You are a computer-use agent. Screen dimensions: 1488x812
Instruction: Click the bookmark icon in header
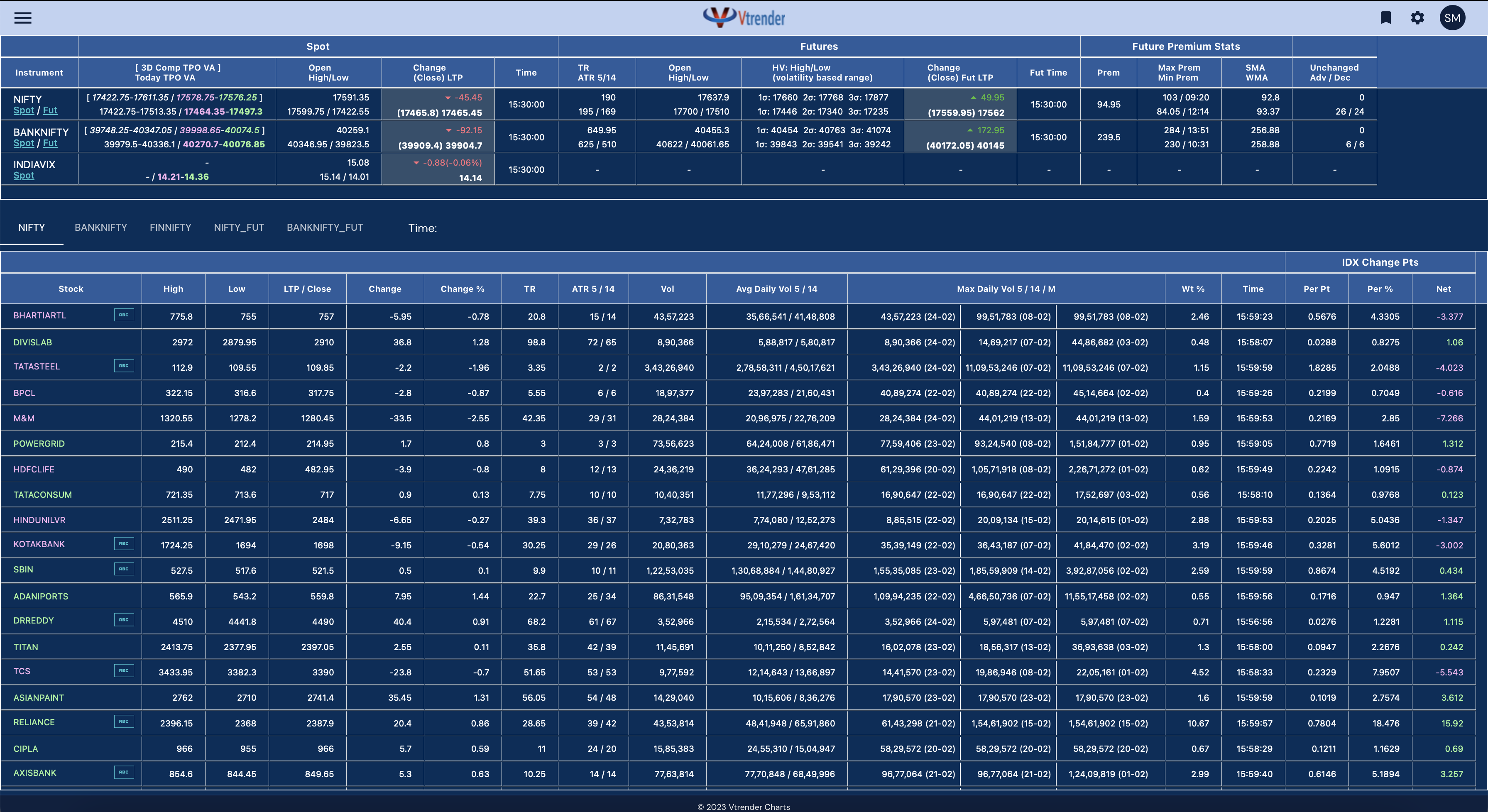pos(1386,18)
